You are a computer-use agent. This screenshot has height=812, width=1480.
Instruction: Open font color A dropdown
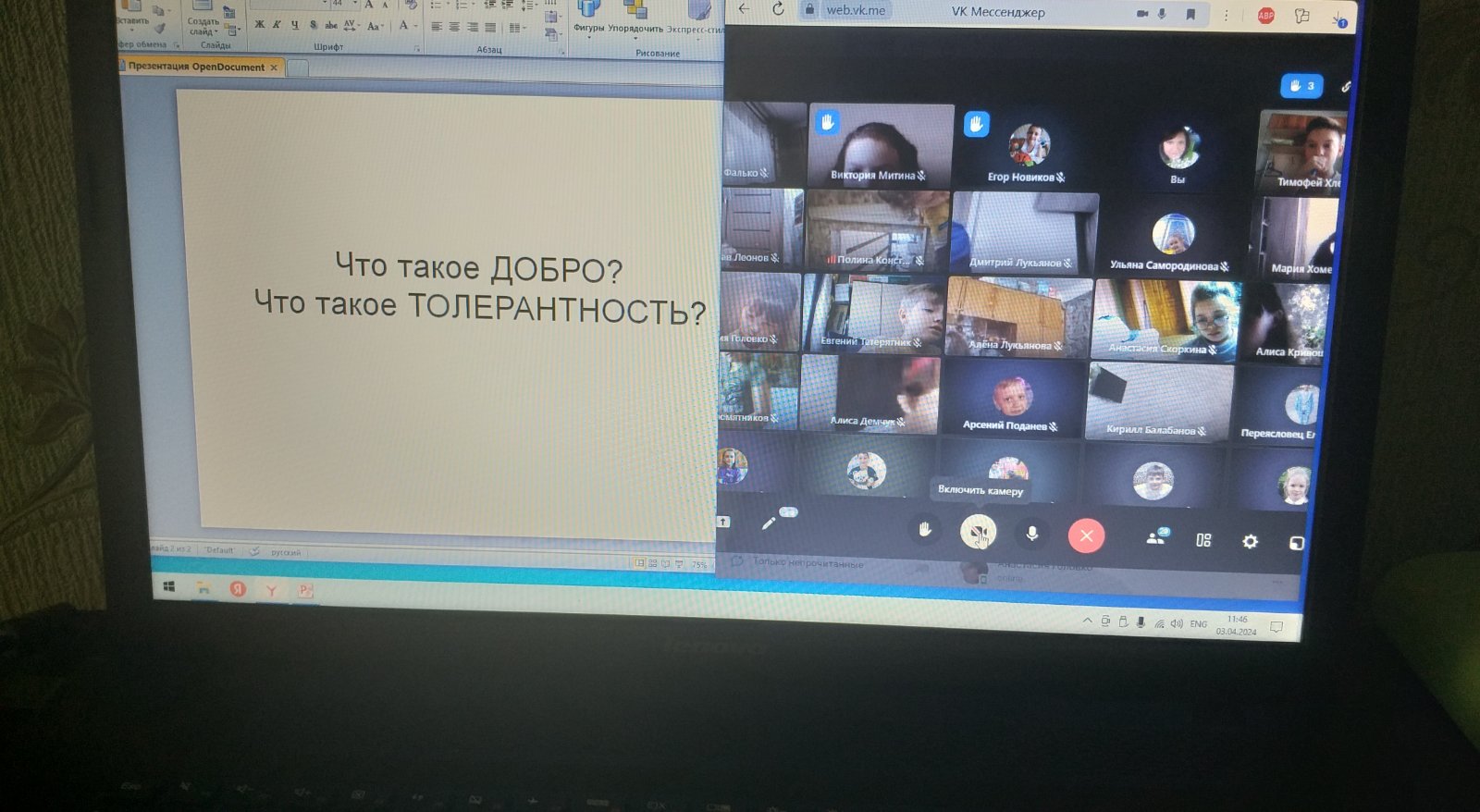(407, 26)
